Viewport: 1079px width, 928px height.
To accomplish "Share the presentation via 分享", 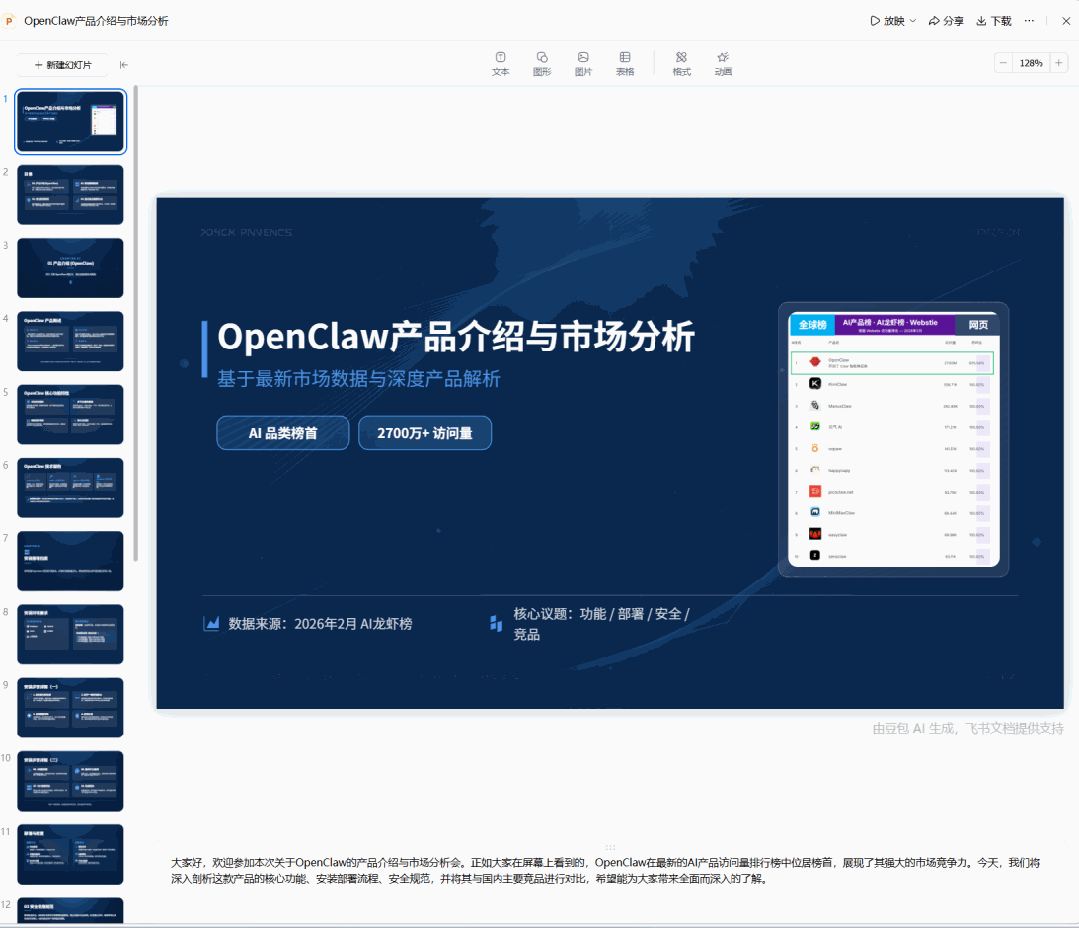I will coord(946,21).
